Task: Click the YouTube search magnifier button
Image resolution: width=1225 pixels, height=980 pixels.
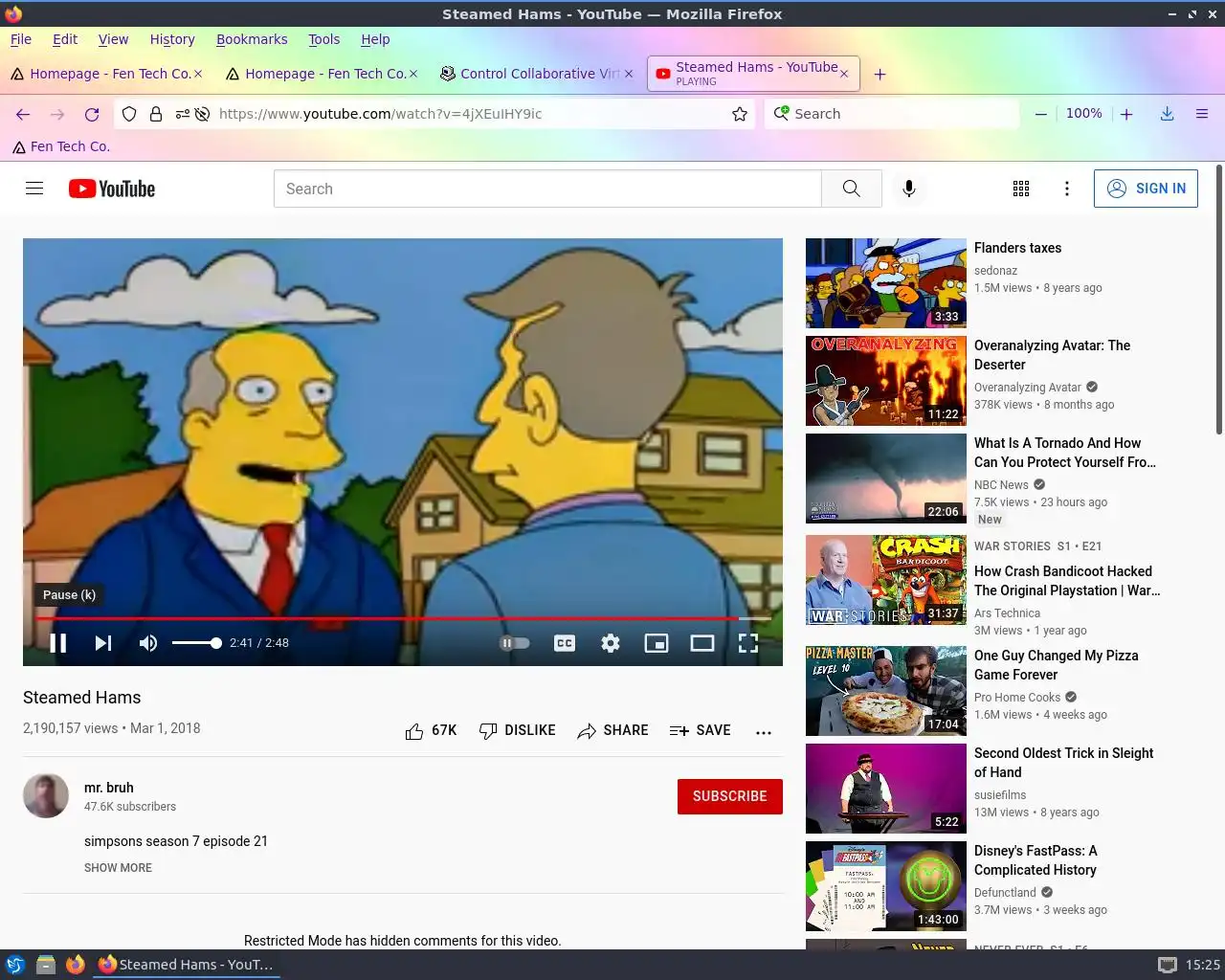Action: pyautogui.click(x=851, y=189)
